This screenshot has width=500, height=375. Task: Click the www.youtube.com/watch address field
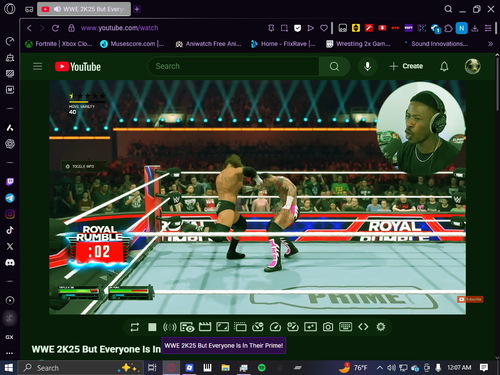pyautogui.click(x=119, y=28)
